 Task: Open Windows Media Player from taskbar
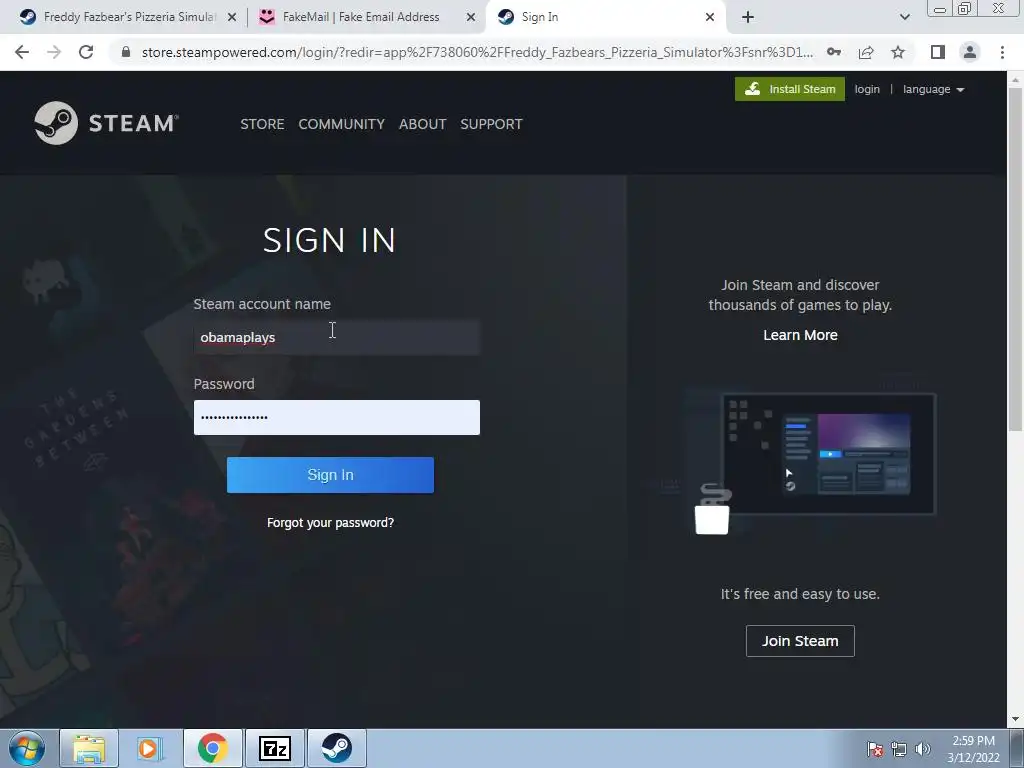pos(150,748)
